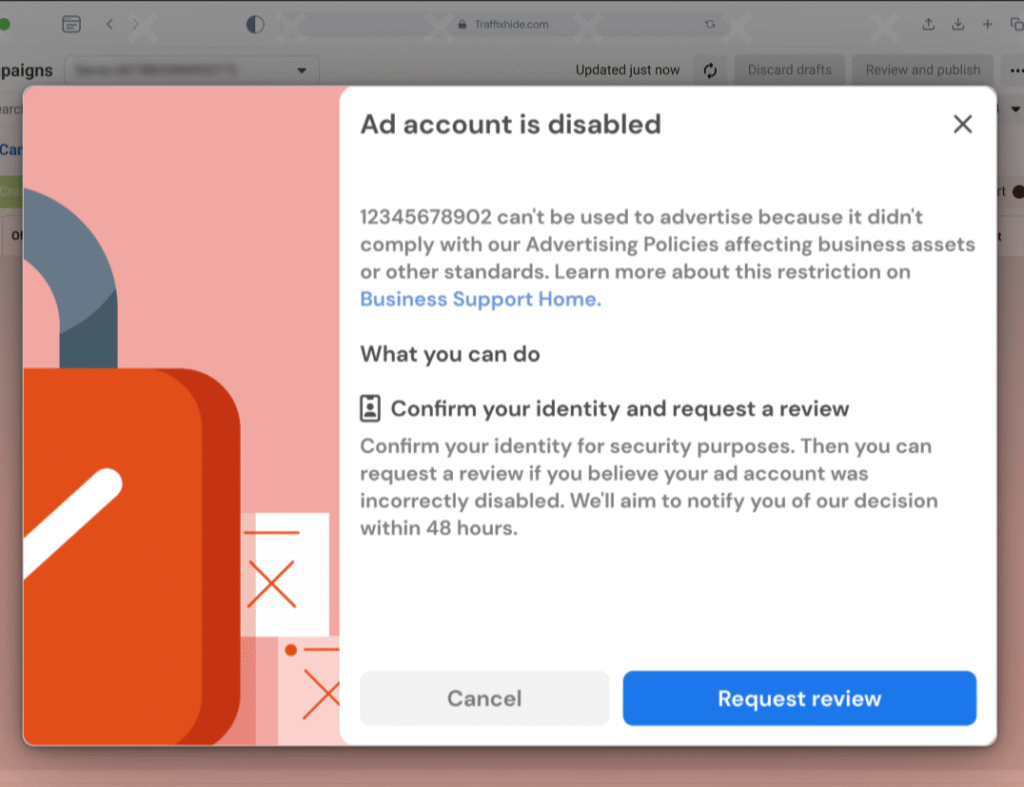Image resolution: width=1024 pixels, height=787 pixels.
Task: Reload the page from the address bar icon
Action: click(710, 24)
